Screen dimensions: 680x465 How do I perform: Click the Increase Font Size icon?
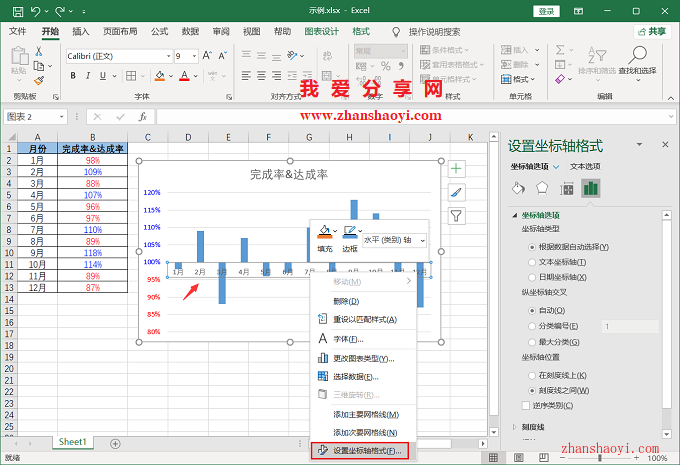pos(207,56)
